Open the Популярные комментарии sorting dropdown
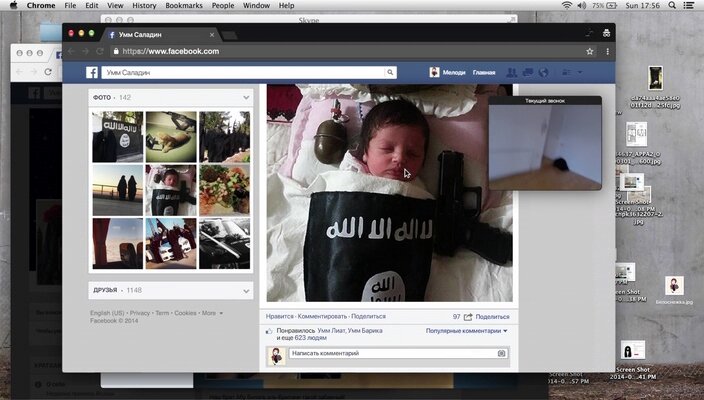 [467, 330]
